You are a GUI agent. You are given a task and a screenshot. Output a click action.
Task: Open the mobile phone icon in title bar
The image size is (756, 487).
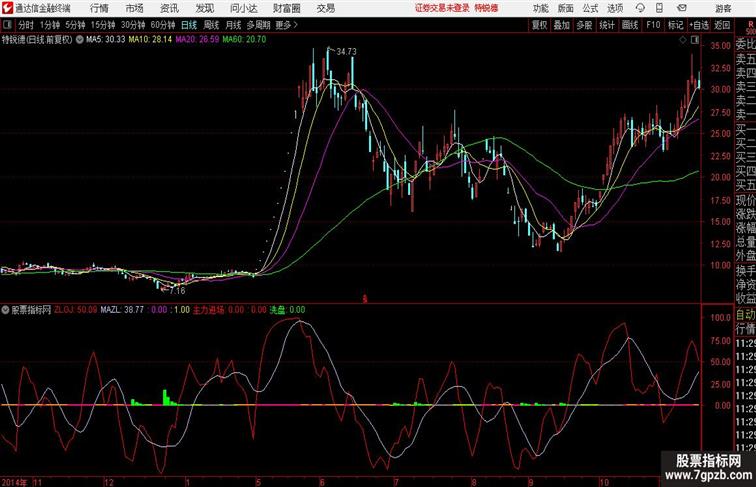[x=659, y=8]
